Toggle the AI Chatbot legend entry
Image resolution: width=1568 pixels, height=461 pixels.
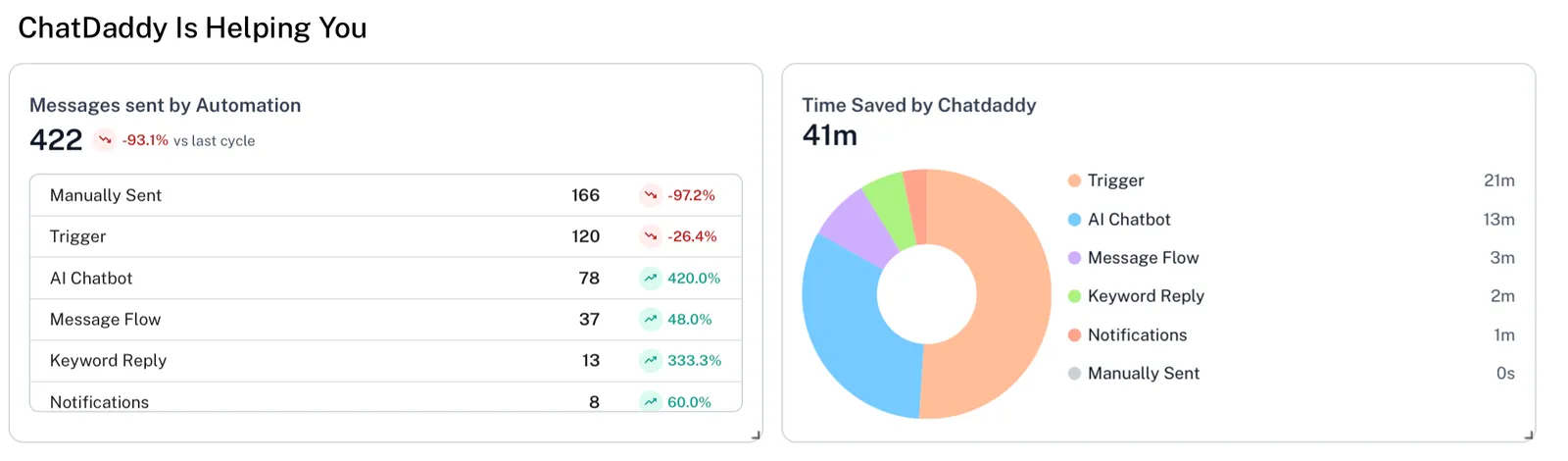pyautogui.click(x=1128, y=220)
